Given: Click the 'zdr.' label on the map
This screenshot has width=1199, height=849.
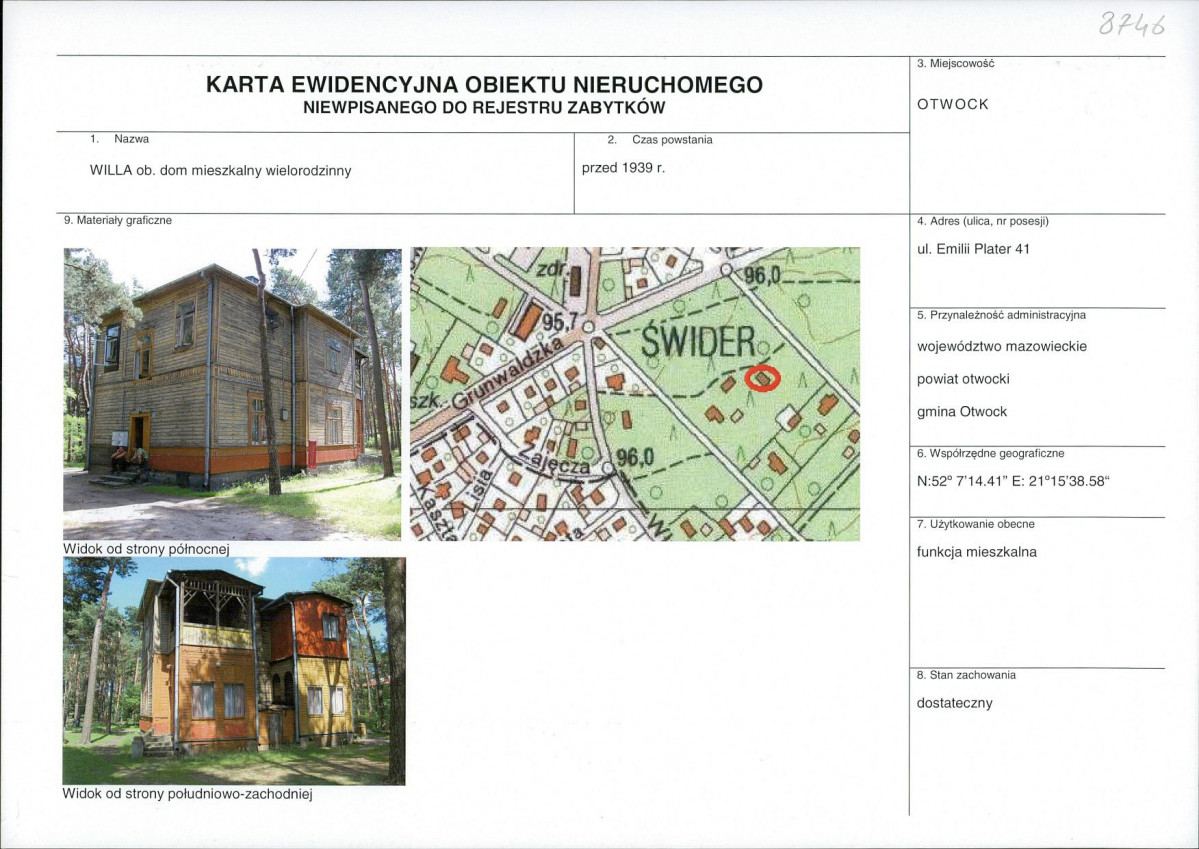Looking at the screenshot, I should (x=549, y=269).
